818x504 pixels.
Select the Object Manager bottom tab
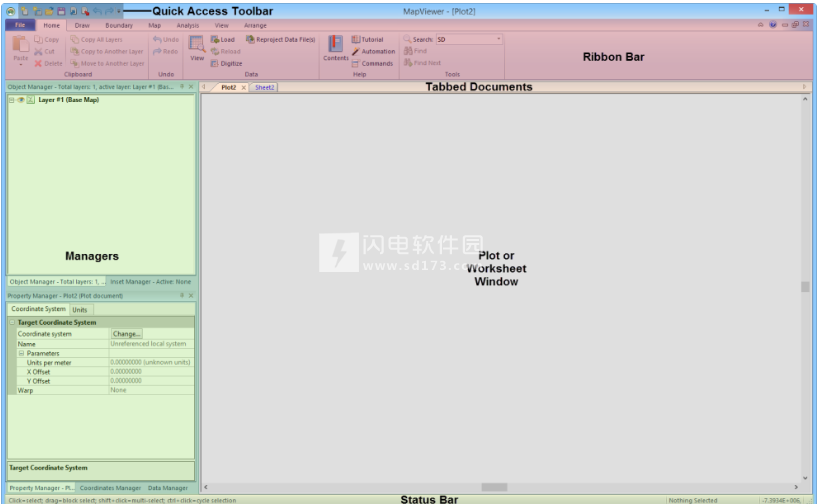pyautogui.click(x=56, y=282)
